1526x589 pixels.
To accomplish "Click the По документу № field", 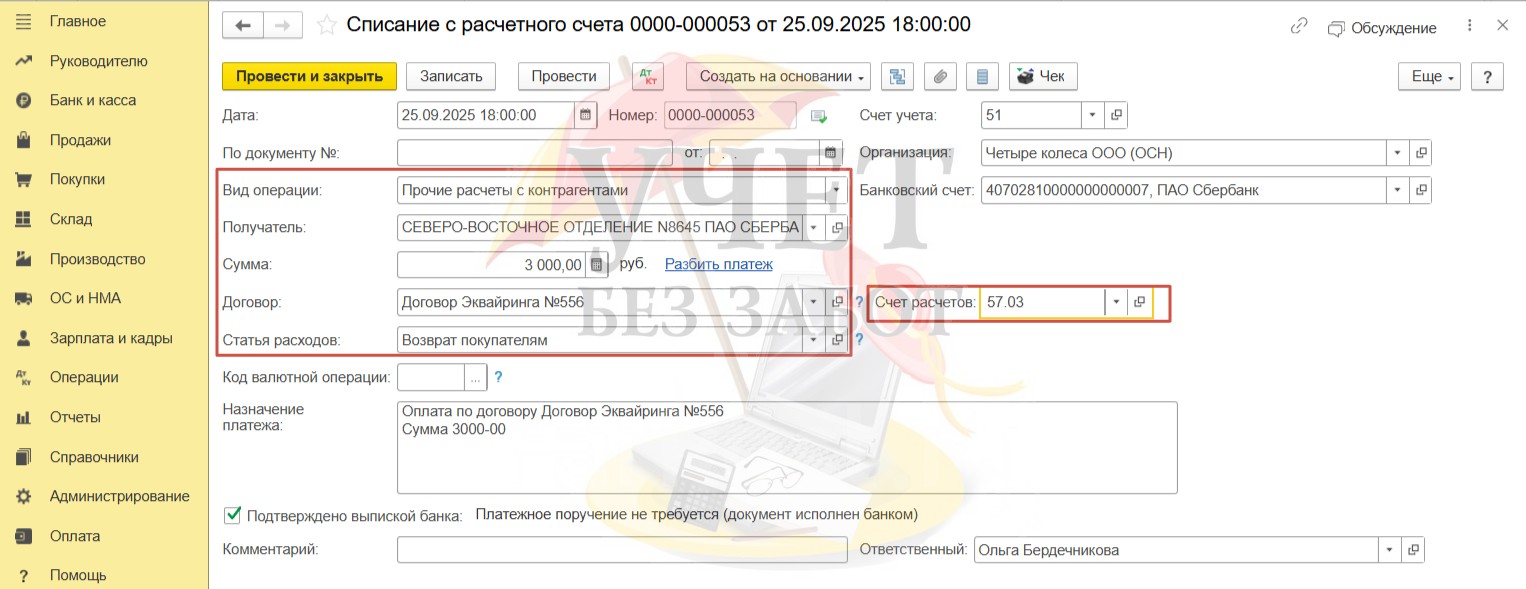I will 536,153.
